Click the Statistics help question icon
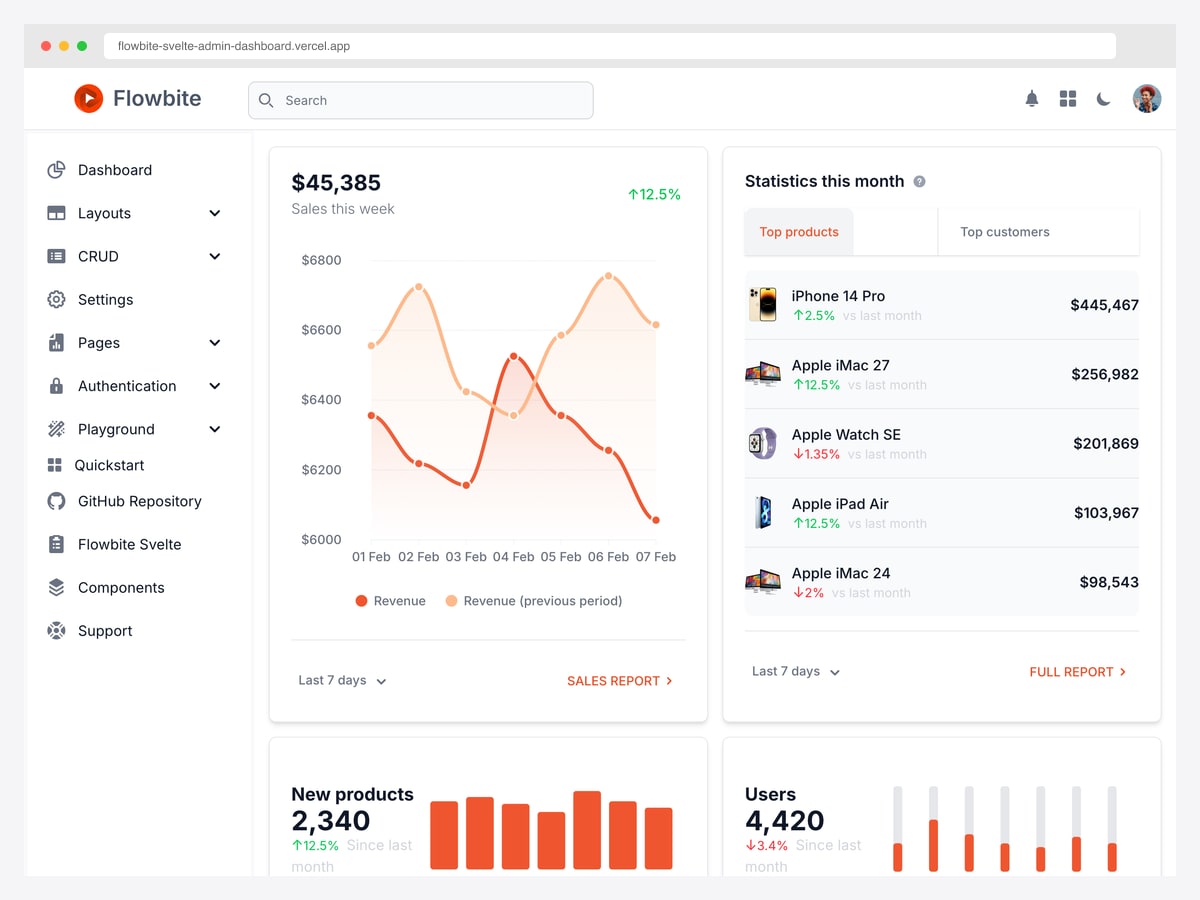The height and width of the screenshot is (900, 1200). [920, 182]
